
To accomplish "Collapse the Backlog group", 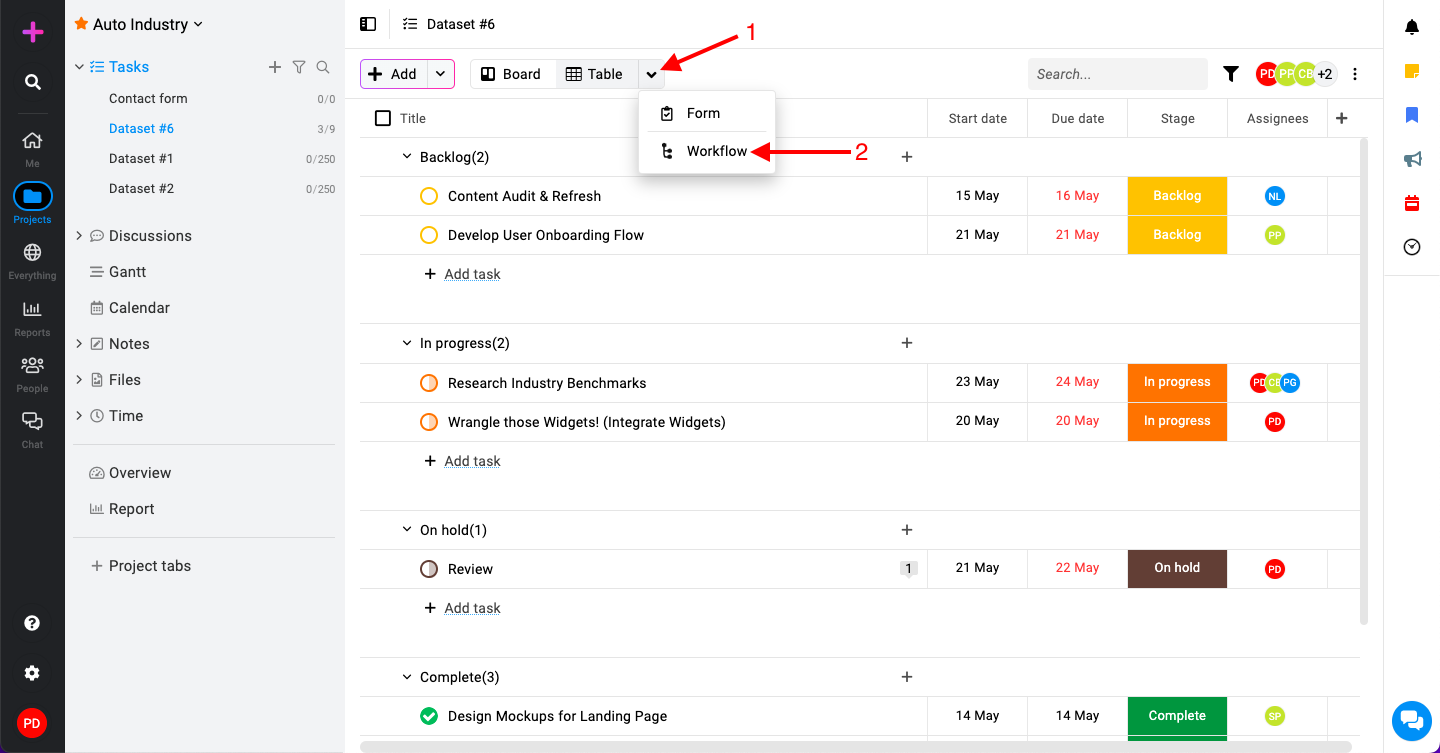I will pos(407,157).
